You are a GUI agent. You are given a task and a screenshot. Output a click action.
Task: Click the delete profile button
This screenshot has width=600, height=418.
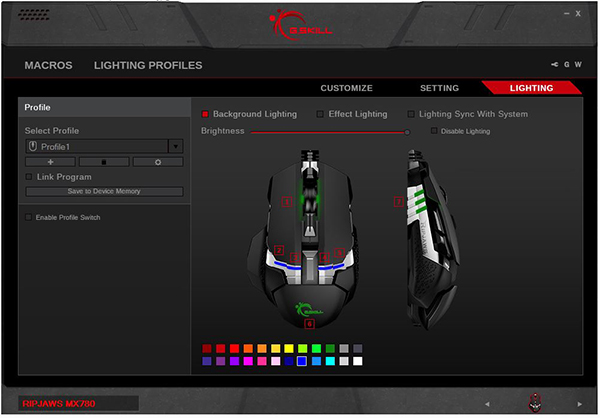(104, 162)
